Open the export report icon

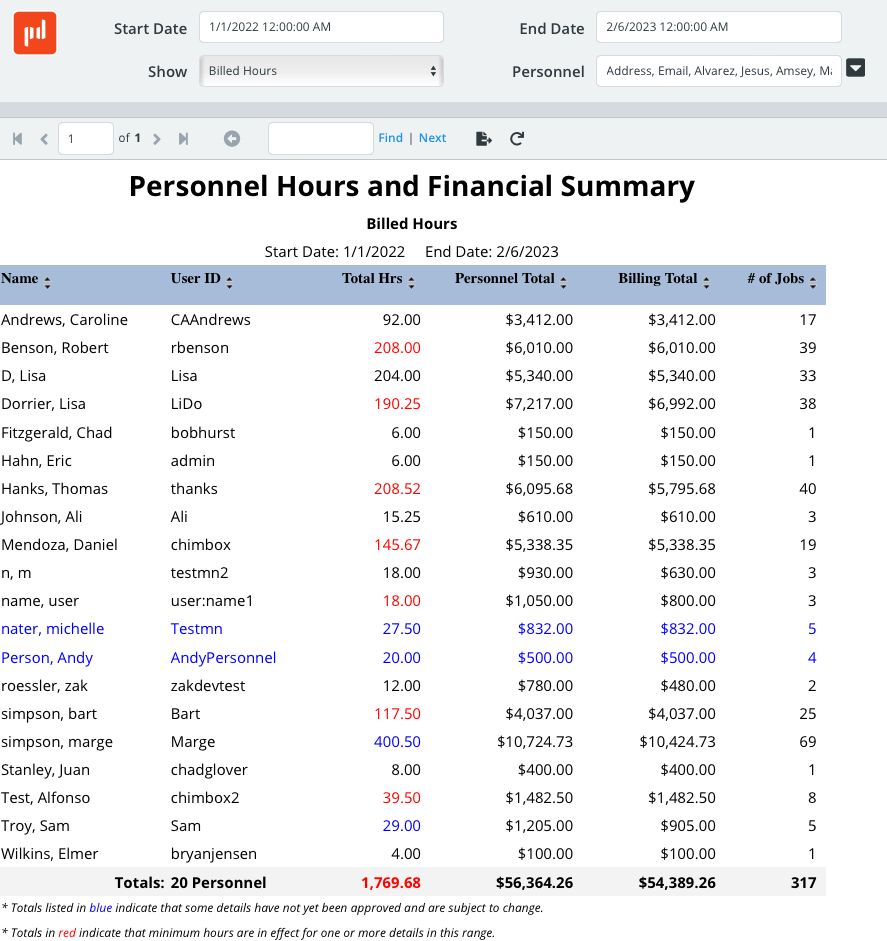pyautogui.click(x=483, y=139)
